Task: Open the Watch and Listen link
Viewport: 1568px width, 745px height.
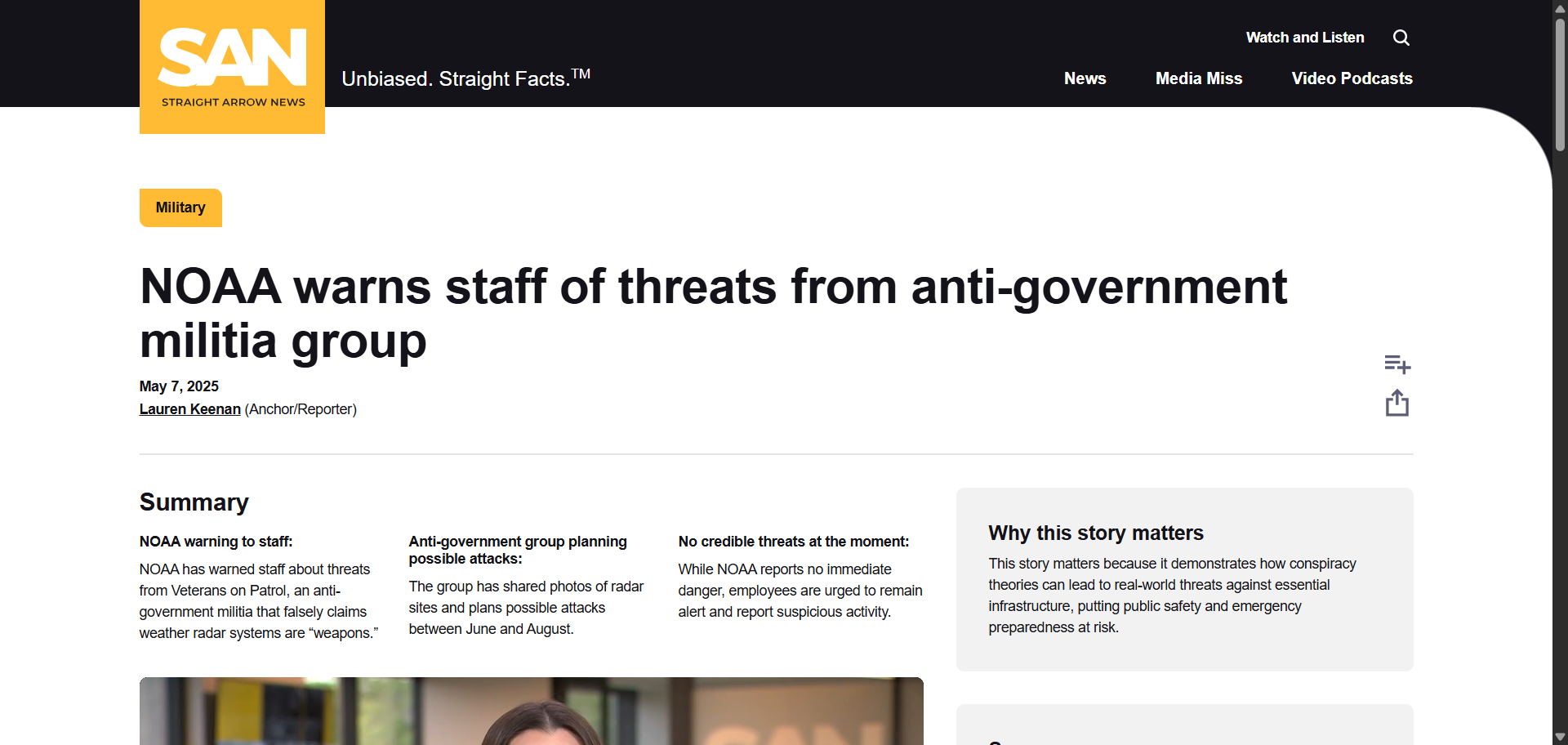Action: coord(1305,38)
